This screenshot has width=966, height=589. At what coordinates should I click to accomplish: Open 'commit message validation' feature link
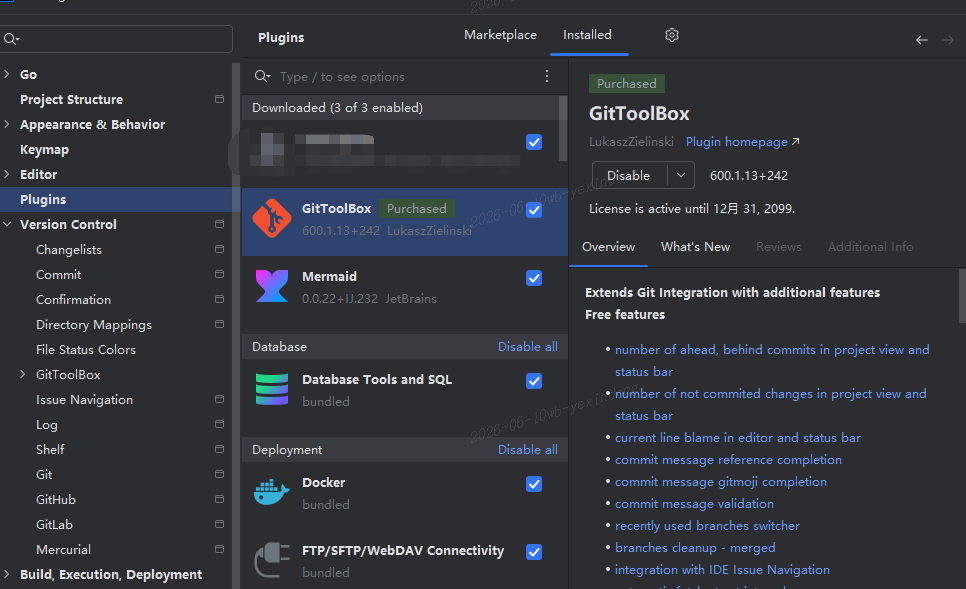click(694, 503)
